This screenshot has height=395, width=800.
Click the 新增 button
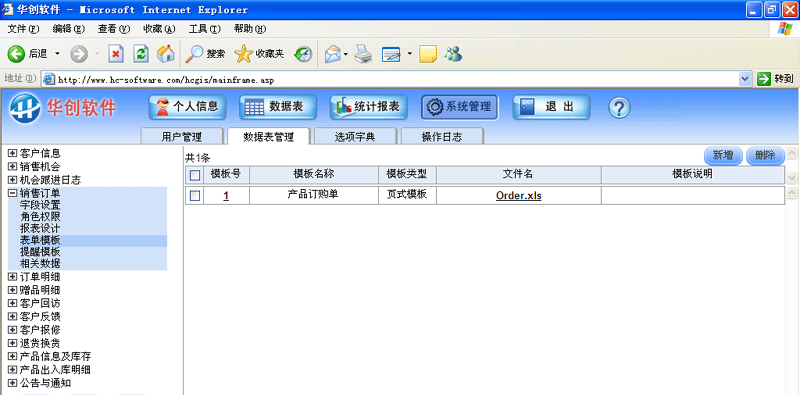point(723,156)
